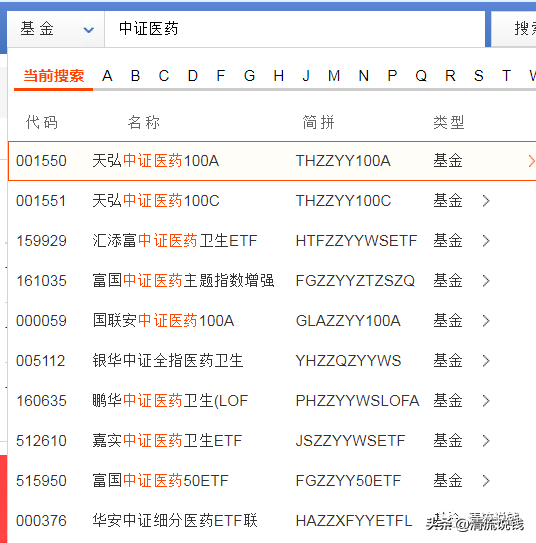
Task: Click fund code 001550
Action: tap(41, 161)
